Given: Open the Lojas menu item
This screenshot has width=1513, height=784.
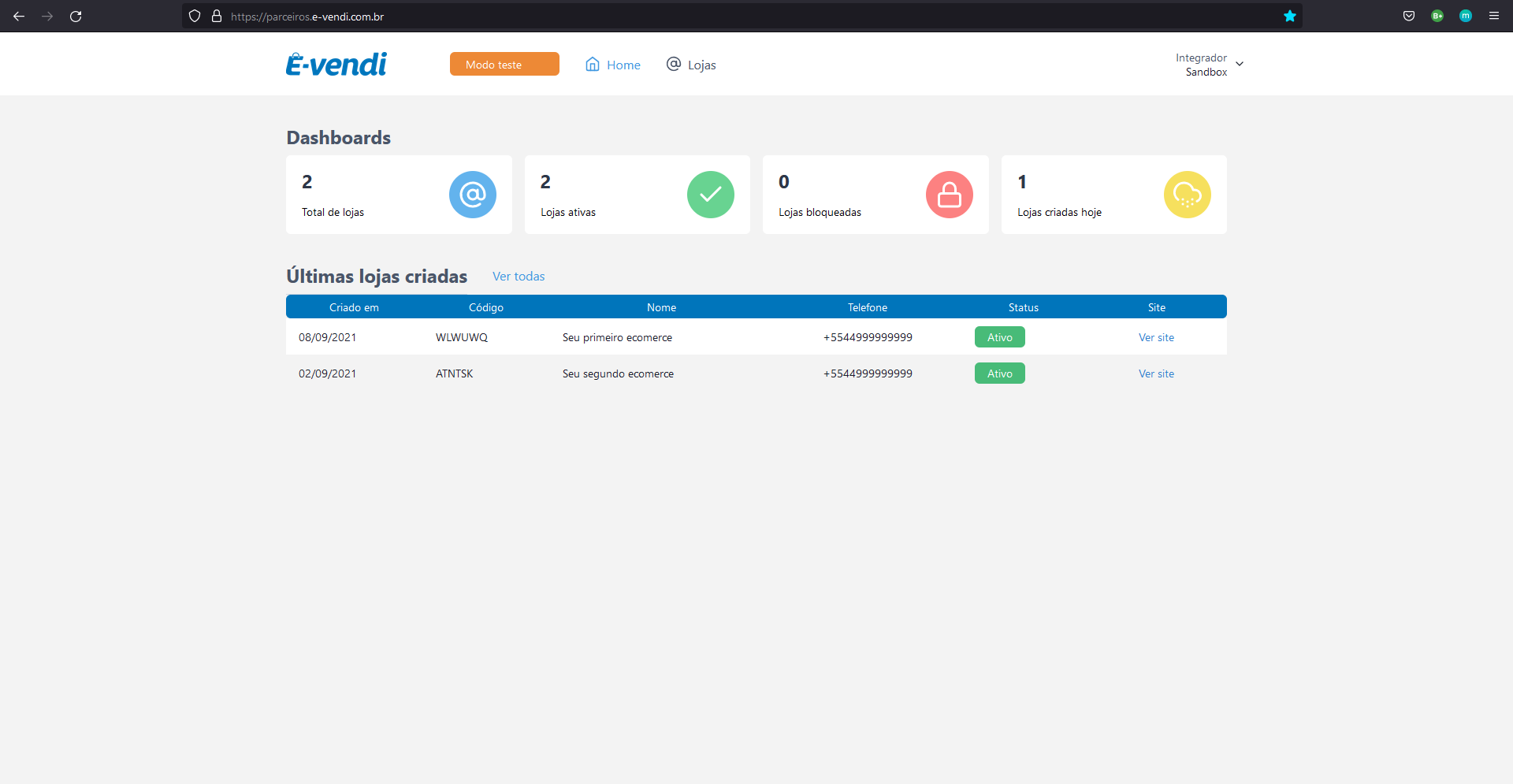Looking at the screenshot, I should 691,65.
